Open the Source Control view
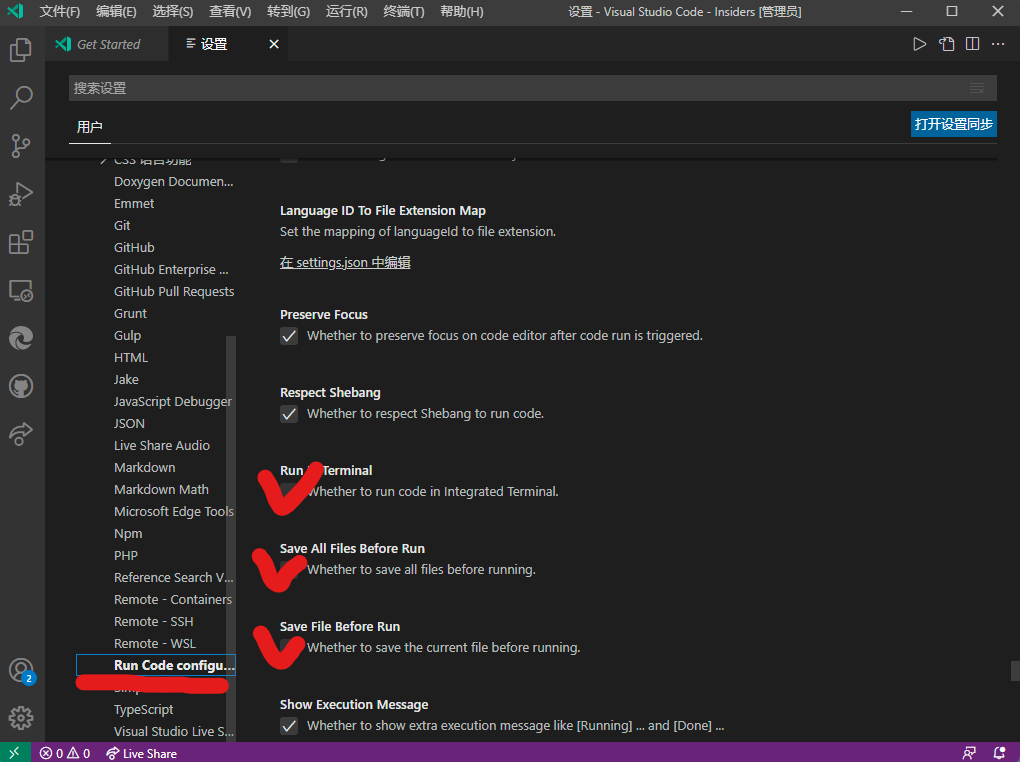Viewport: 1020px width, 762px height. tap(21, 146)
